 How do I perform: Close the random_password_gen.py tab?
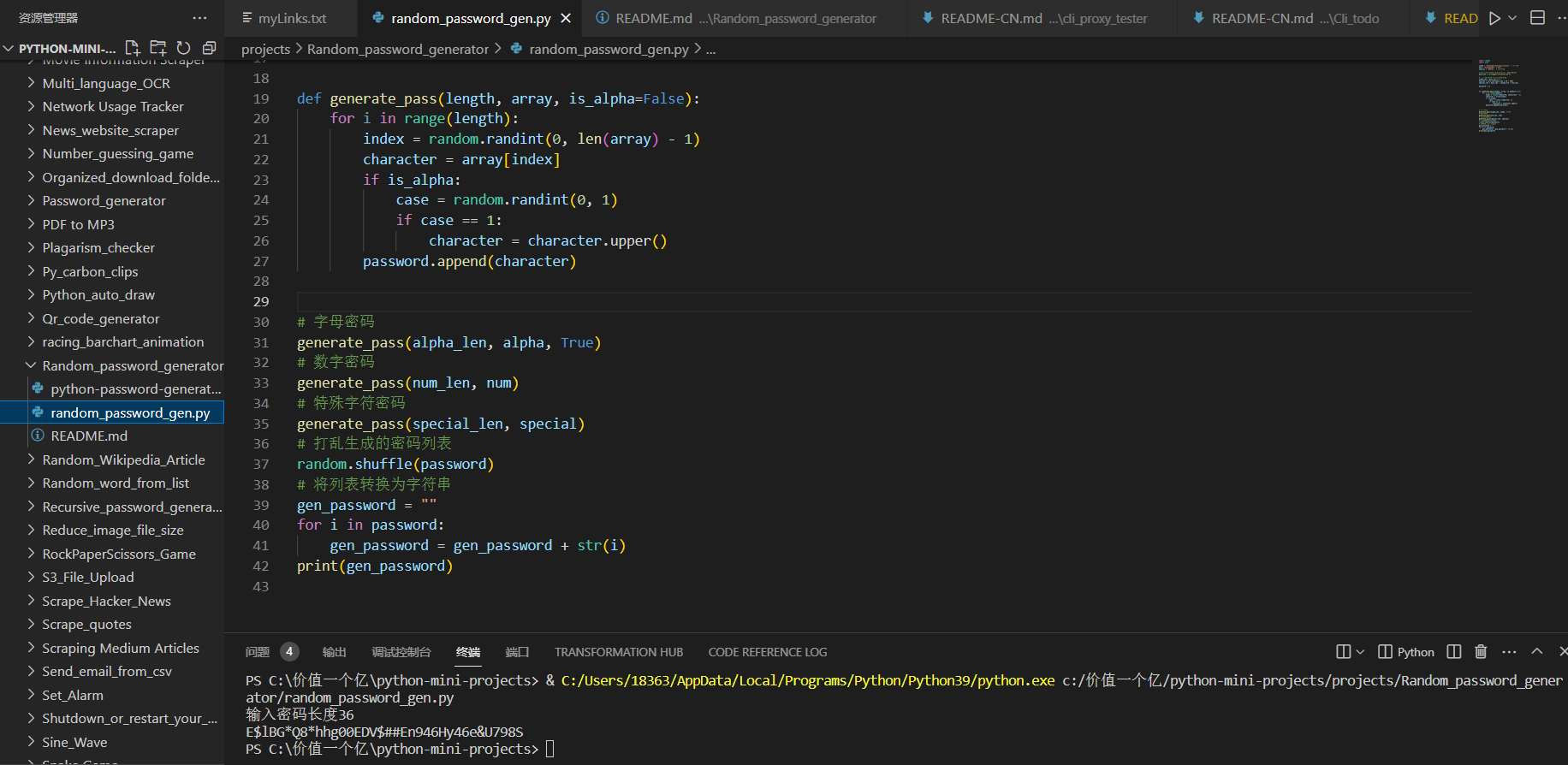(566, 18)
